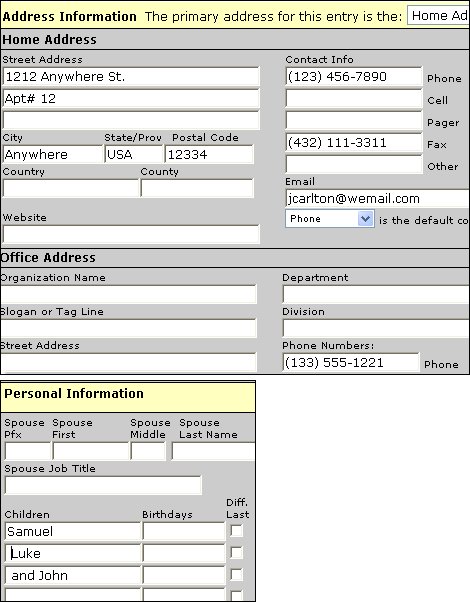Click the Birthdays field for and John
The width and height of the screenshot is (470, 602).
pyautogui.click(x=184, y=575)
